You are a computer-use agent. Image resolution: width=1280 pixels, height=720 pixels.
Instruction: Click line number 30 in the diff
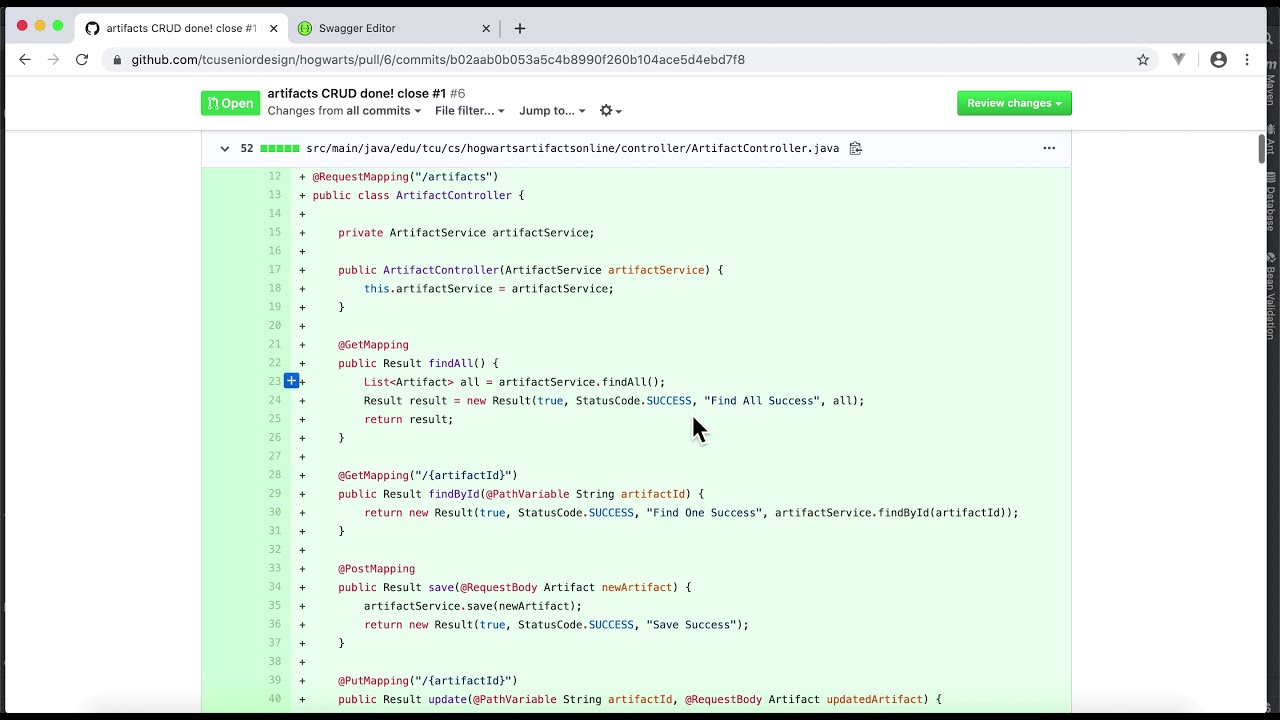pos(274,512)
